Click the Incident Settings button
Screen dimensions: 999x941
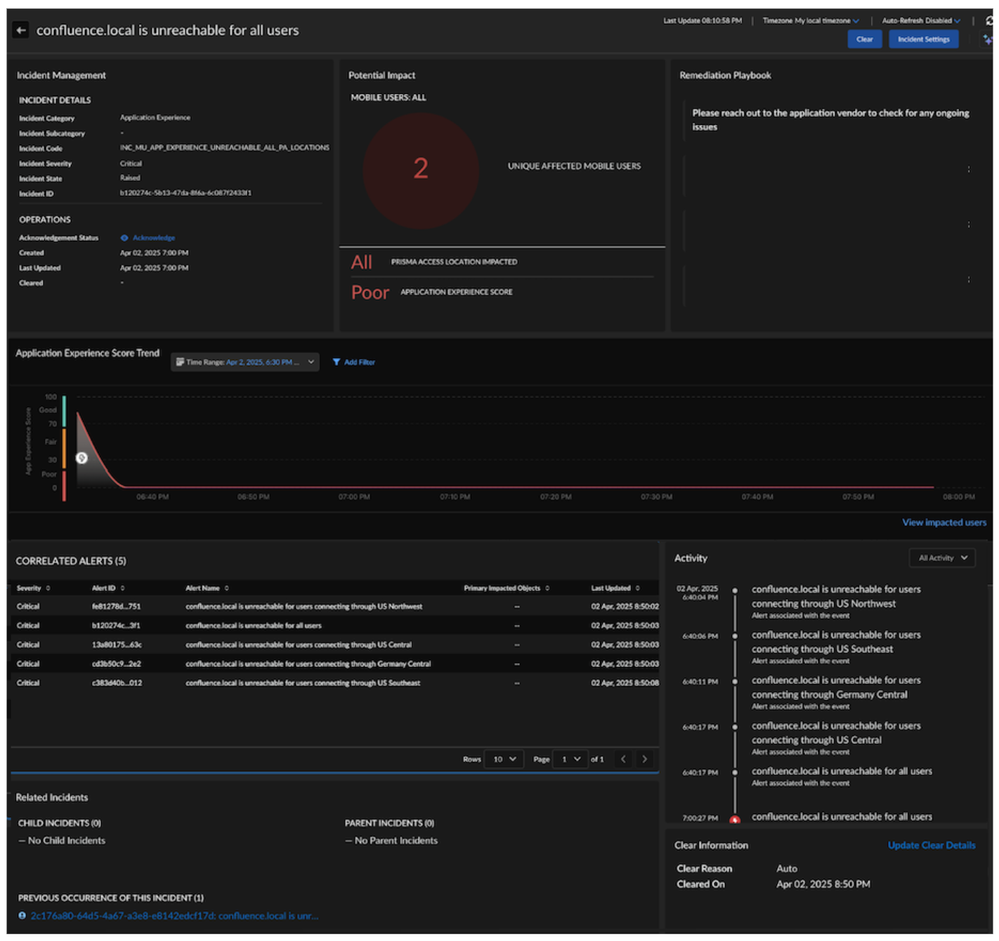(x=923, y=39)
